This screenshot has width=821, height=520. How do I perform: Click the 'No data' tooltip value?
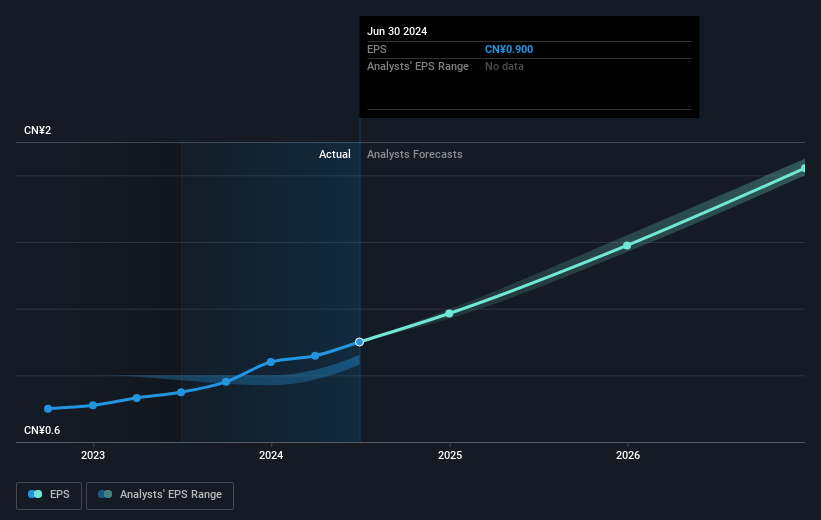pos(504,67)
